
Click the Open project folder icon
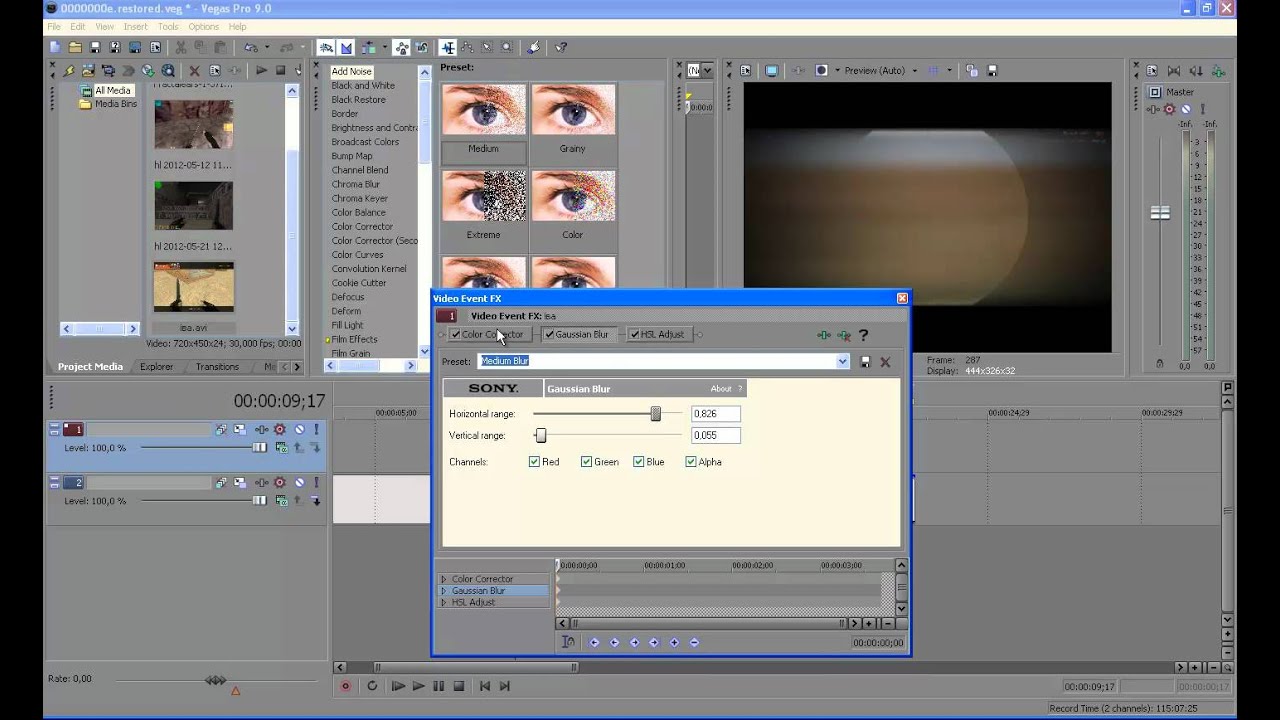[75, 47]
